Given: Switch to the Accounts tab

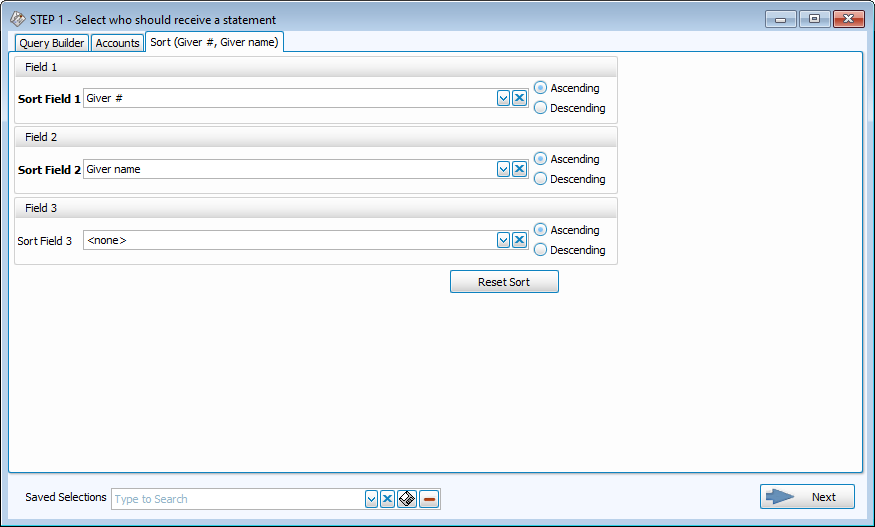Looking at the screenshot, I should pos(117,43).
